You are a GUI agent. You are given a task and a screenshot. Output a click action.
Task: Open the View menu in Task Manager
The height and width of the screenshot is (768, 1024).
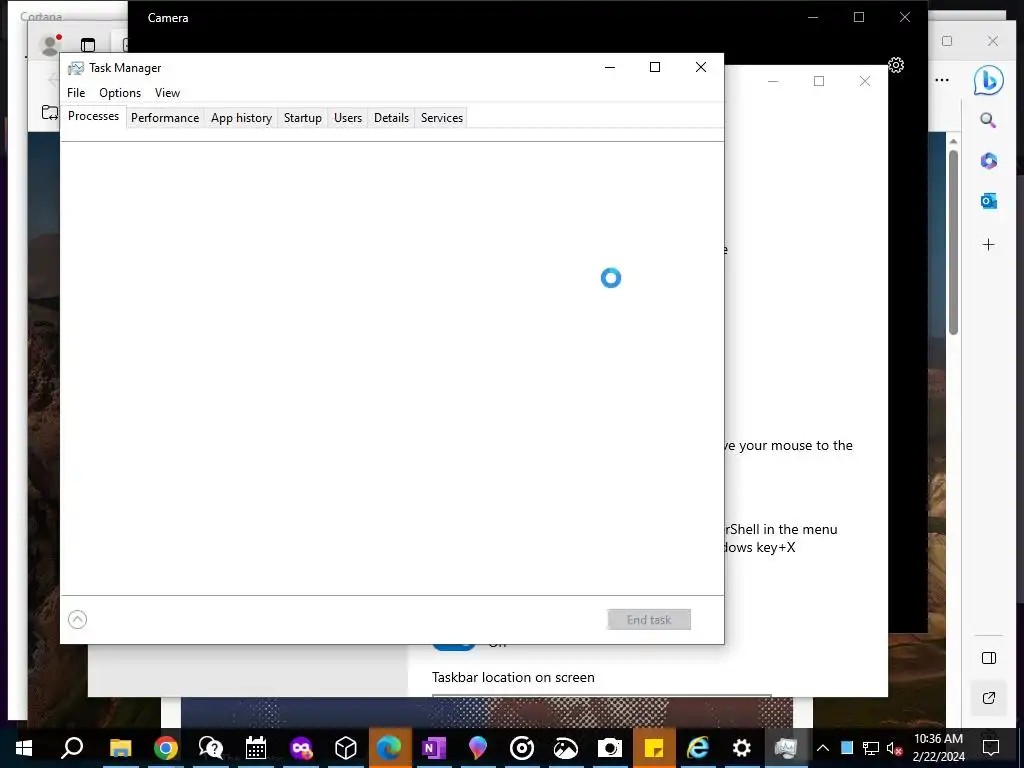[x=167, y=93]
